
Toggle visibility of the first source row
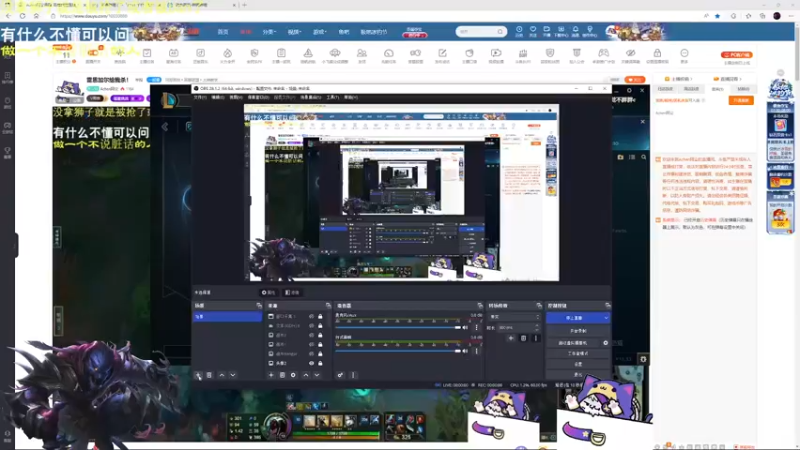click(x=311, y=316)
